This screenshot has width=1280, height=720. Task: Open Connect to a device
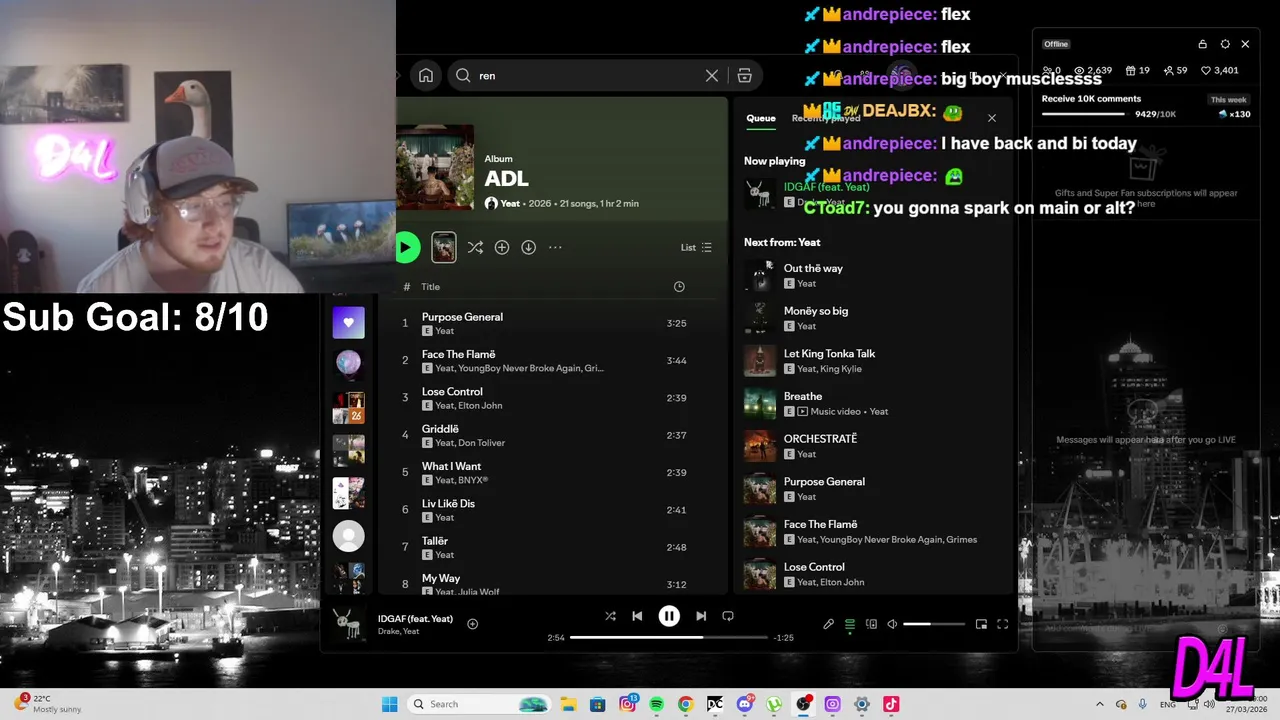(x=871, y=624)
